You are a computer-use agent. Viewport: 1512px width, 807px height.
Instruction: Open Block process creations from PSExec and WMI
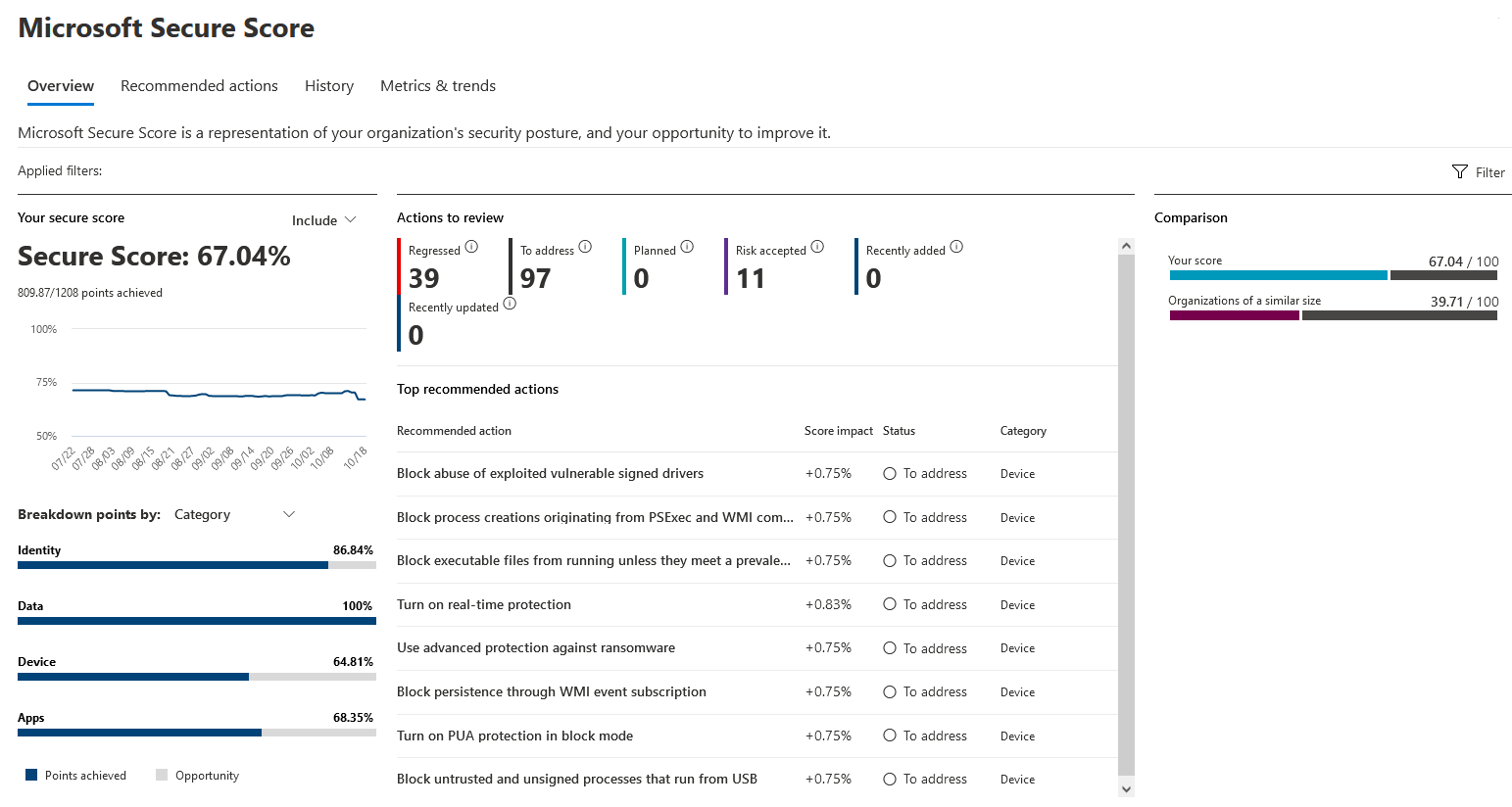595,517
